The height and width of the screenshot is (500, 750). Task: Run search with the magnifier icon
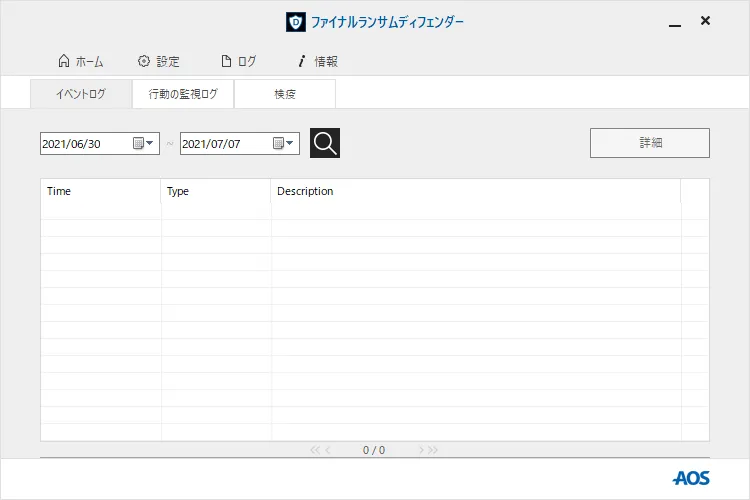coord(325,143)
